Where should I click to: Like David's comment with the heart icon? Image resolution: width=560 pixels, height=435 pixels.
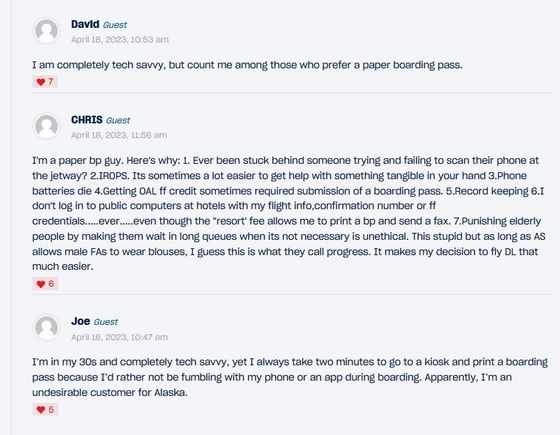[41, 82]
